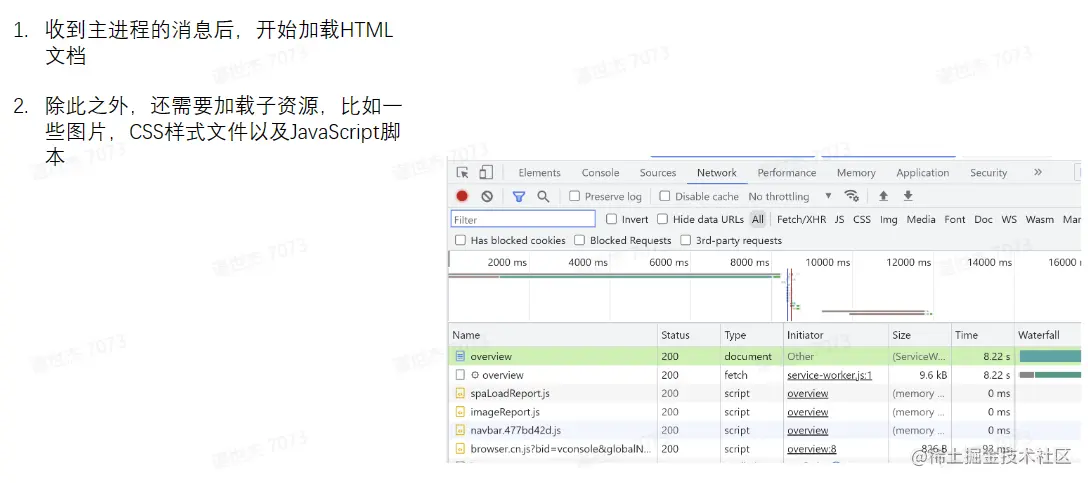Open overview initiator link for imageReport.js
This screenshot has height=483, width=1088.
point(808,412)
